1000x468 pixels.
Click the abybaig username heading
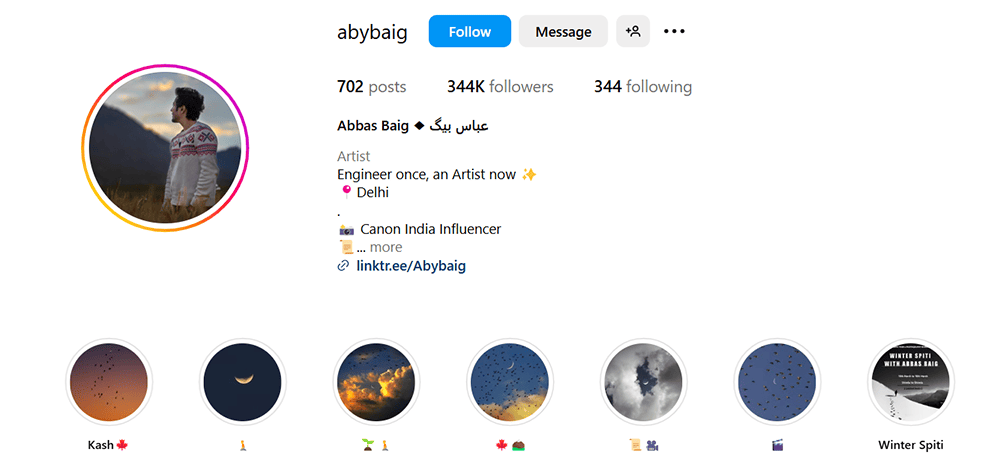click(372, 32)
